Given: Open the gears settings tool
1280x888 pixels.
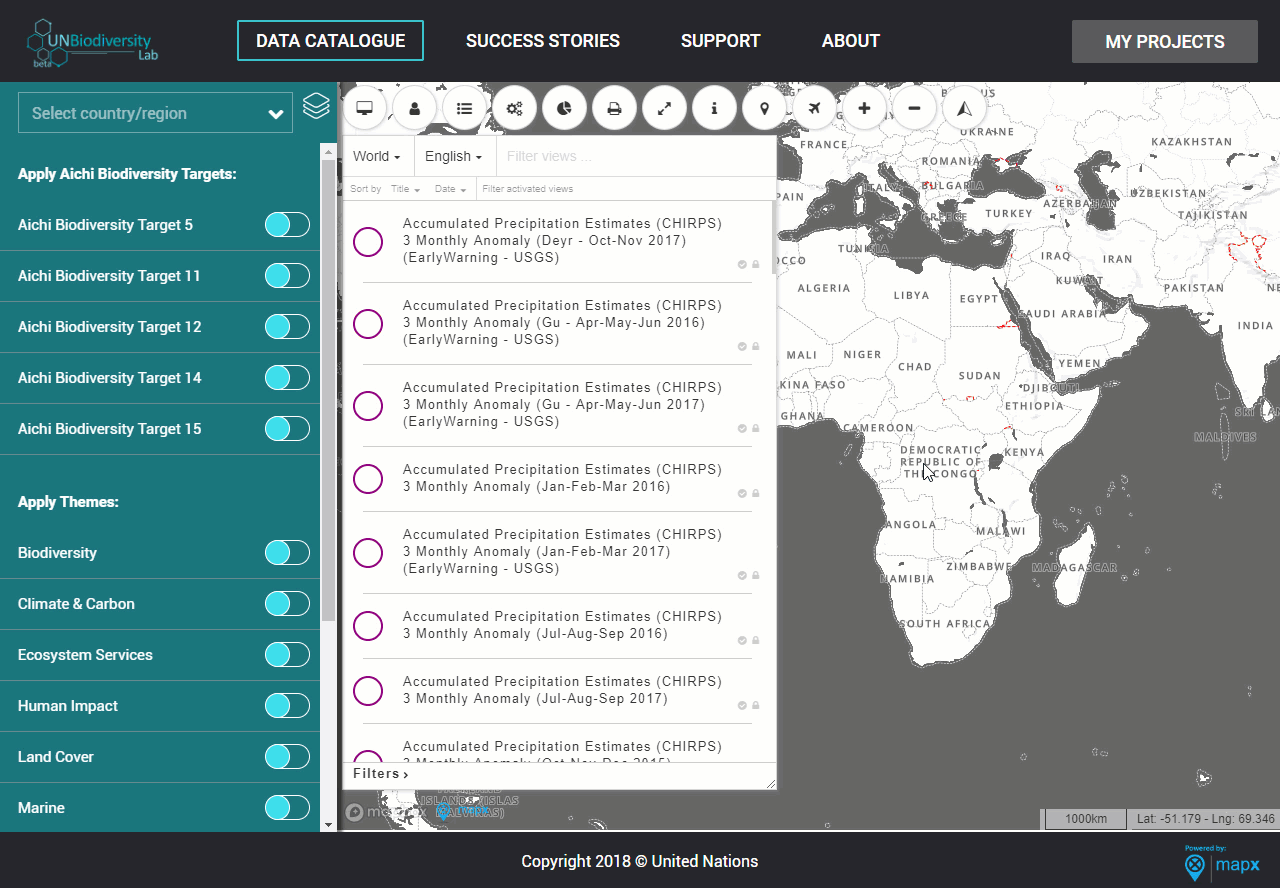Looking at the screenshot, I should (x=515, y=108).
